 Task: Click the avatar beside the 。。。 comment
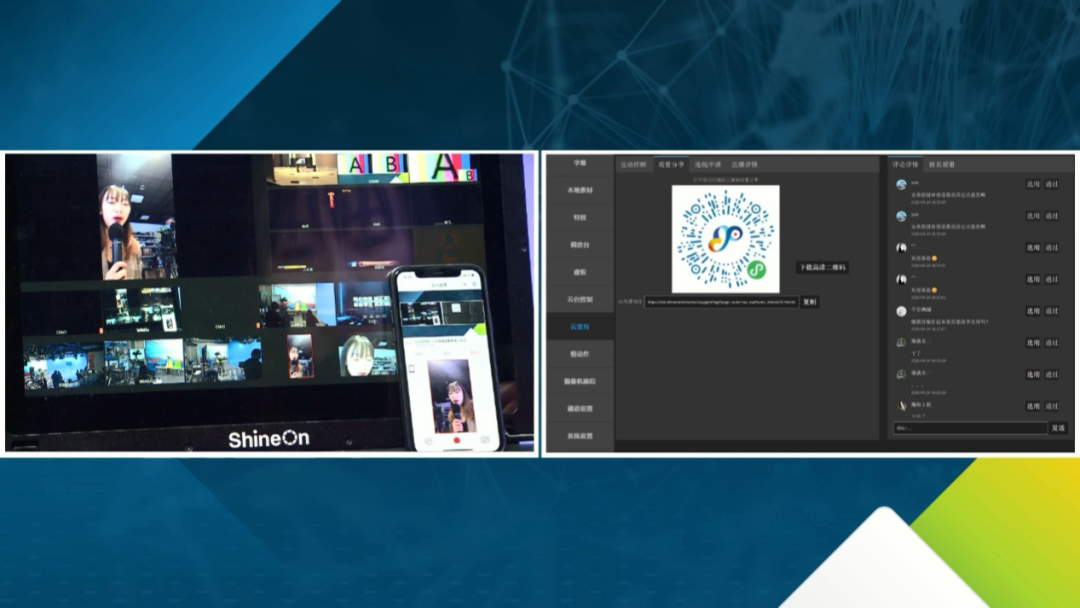pyautogui.click(x=901, y=374)
